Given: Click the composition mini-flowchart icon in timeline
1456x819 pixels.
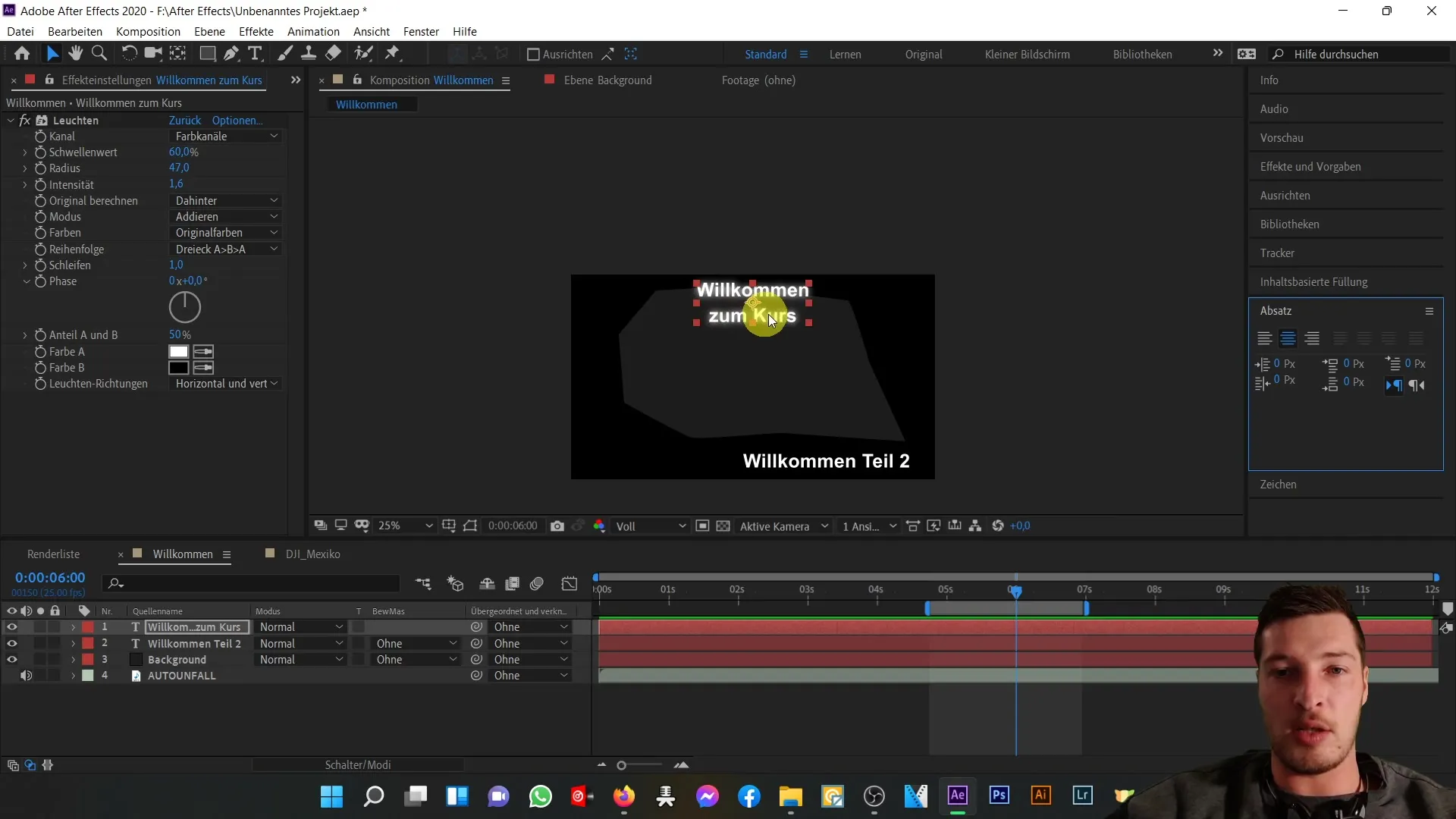Looking at the screenshot, I should [423, 583].
